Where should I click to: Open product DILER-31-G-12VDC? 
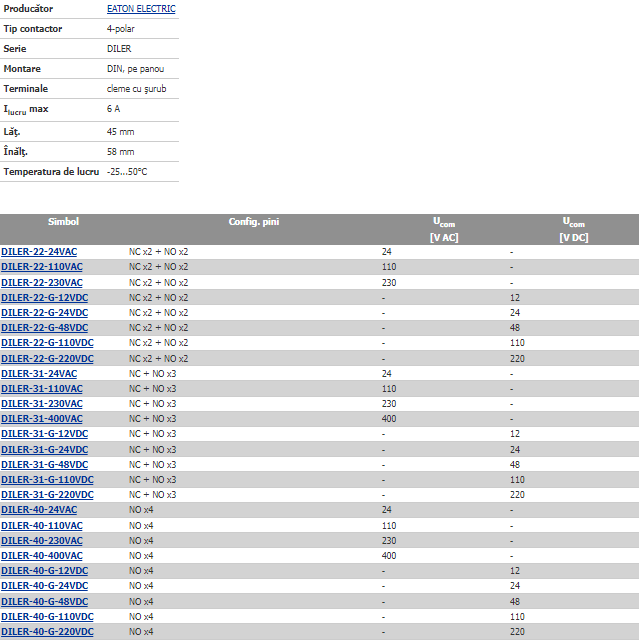(x=45, y=434)
